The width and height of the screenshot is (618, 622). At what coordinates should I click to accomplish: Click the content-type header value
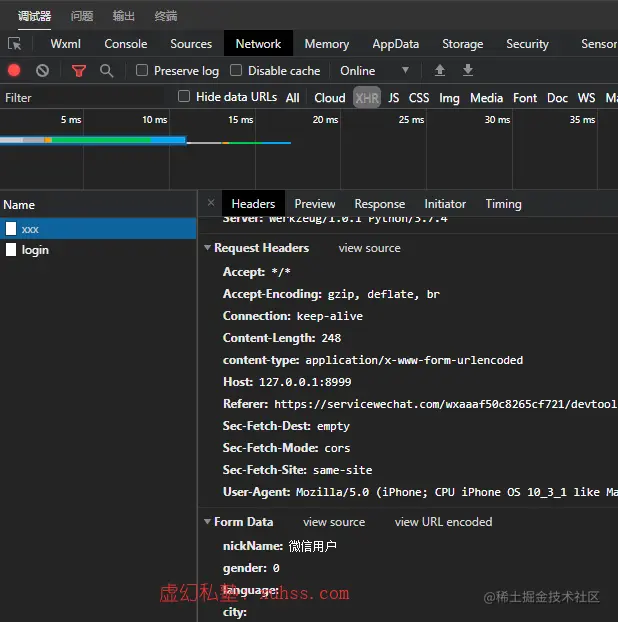414,360
